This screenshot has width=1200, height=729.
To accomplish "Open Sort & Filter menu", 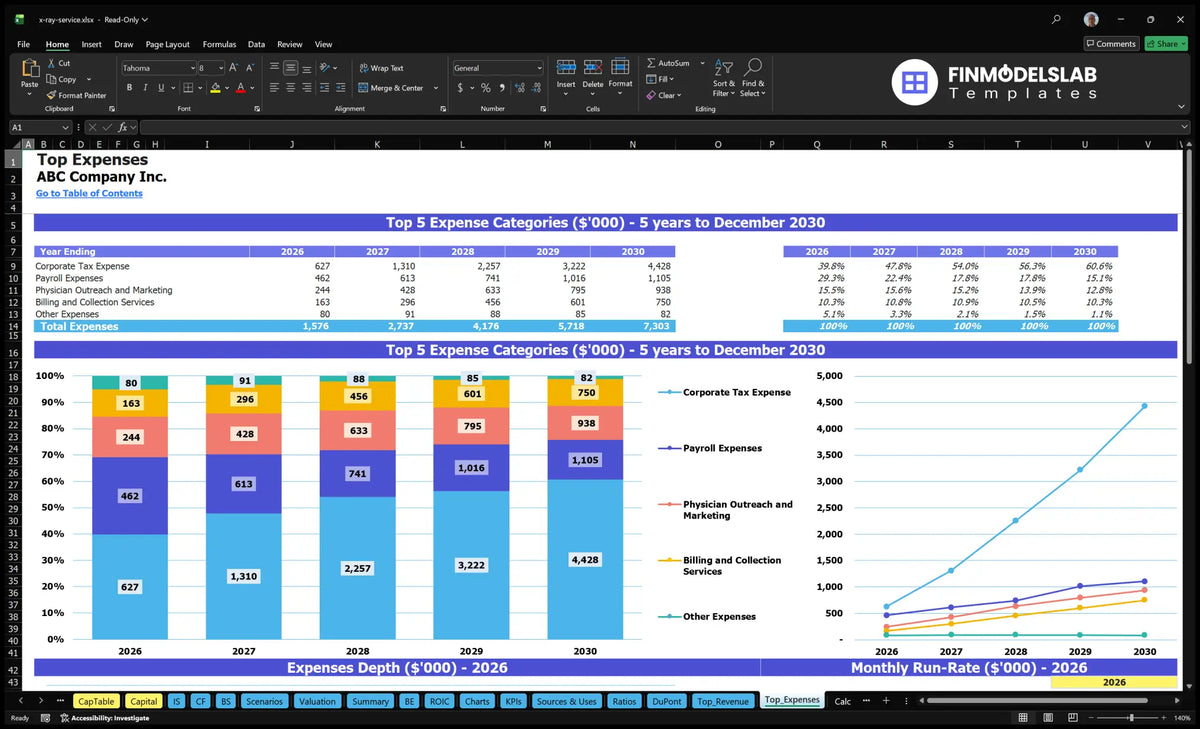I will [723, 78].
